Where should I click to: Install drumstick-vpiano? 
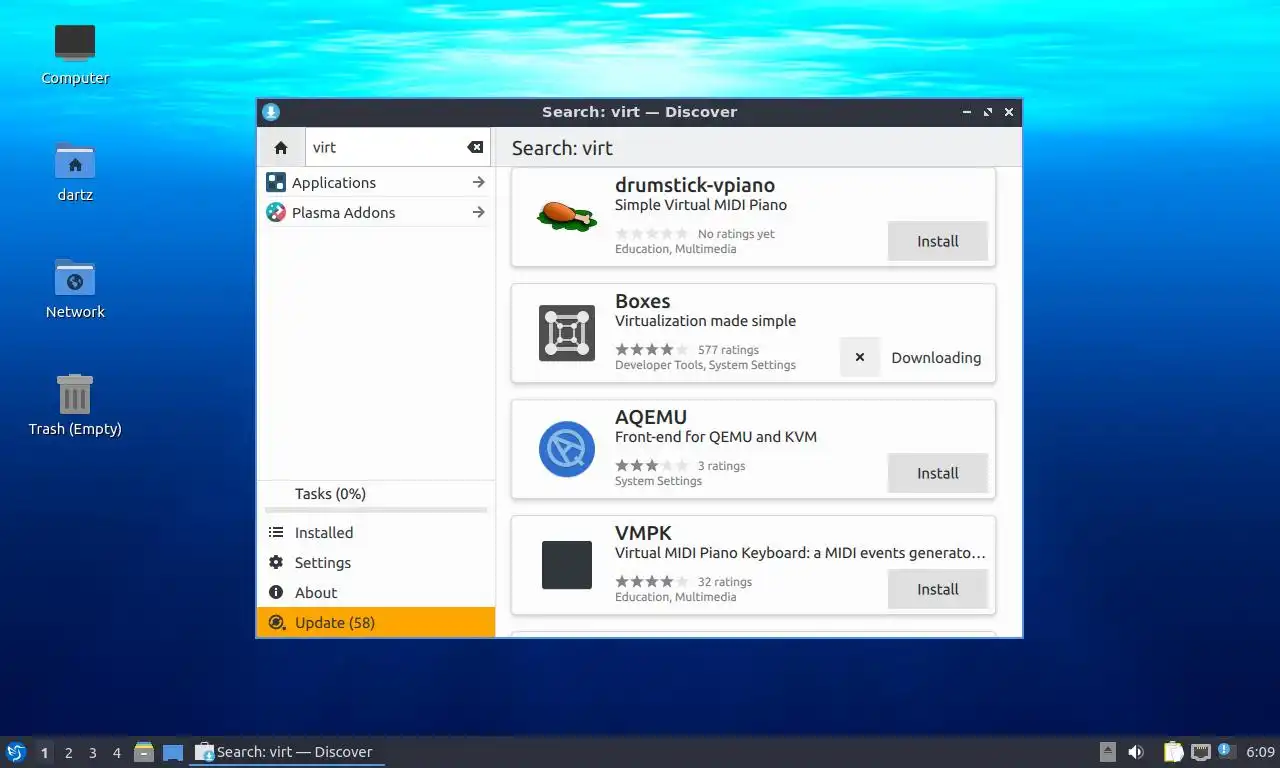(x=938, y=241)
